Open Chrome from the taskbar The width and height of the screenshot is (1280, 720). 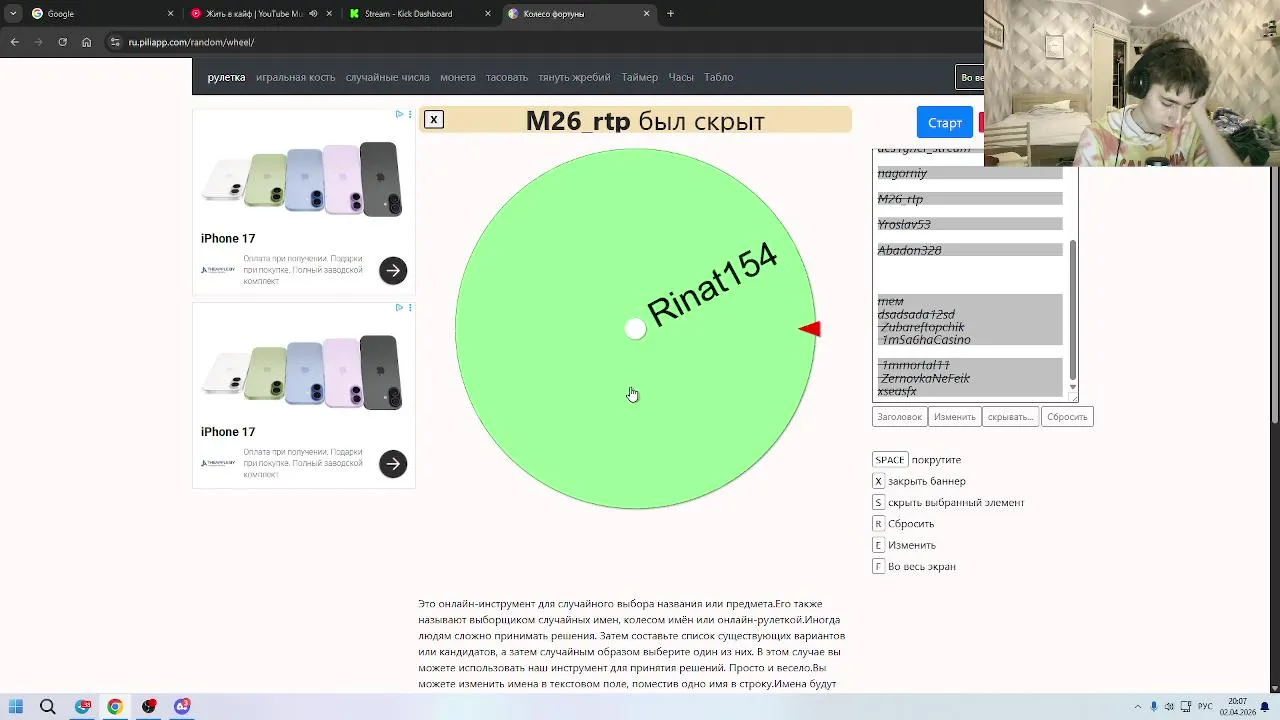[115, 707]
